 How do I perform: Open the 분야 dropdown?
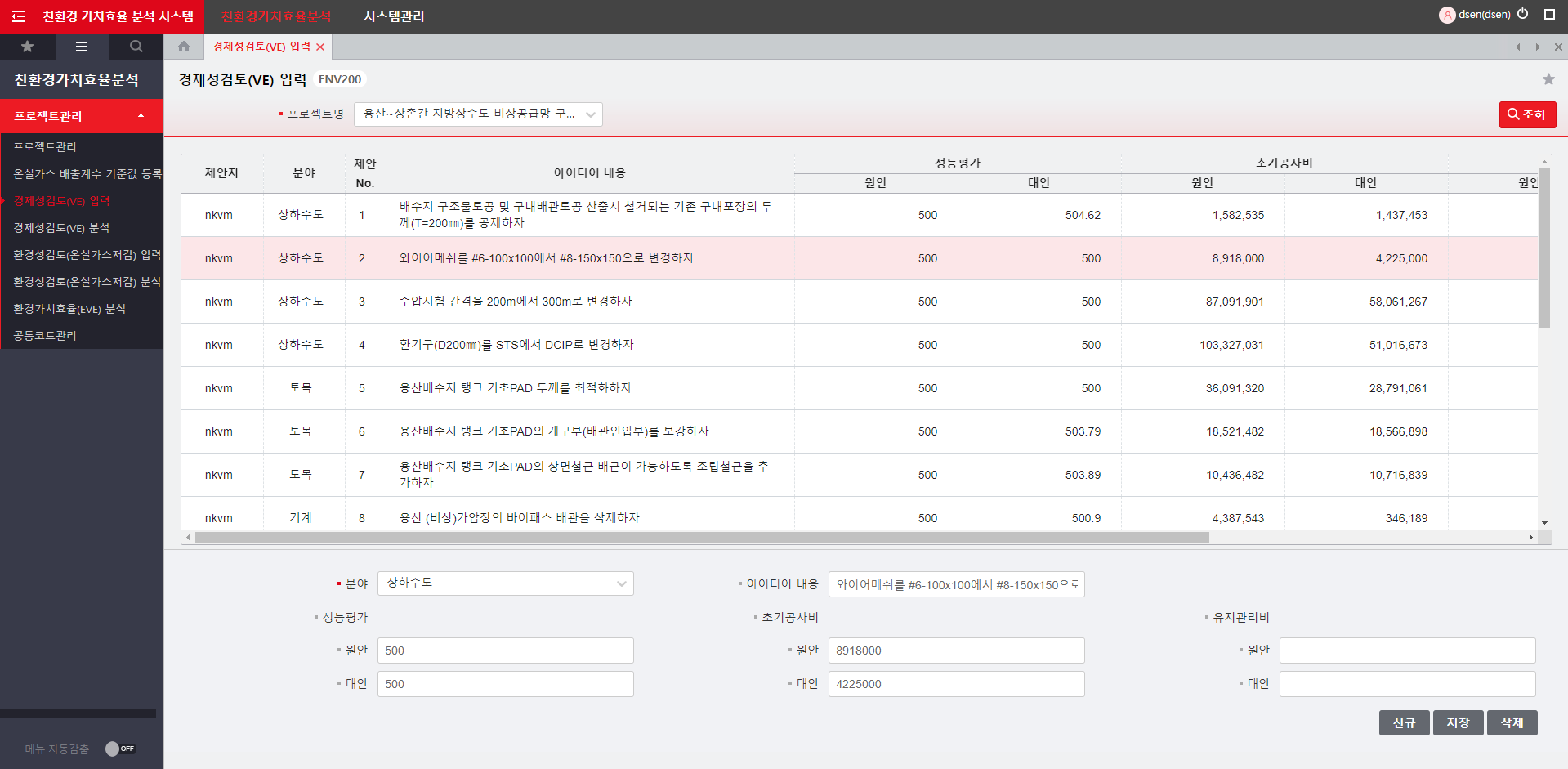(505, 583)
